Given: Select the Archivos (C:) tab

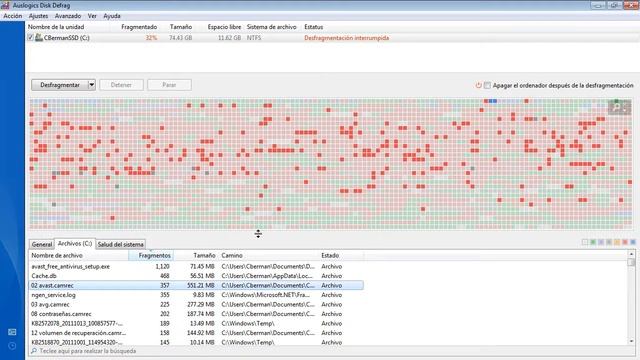Looking at the screenshot, I should point(75,243).
